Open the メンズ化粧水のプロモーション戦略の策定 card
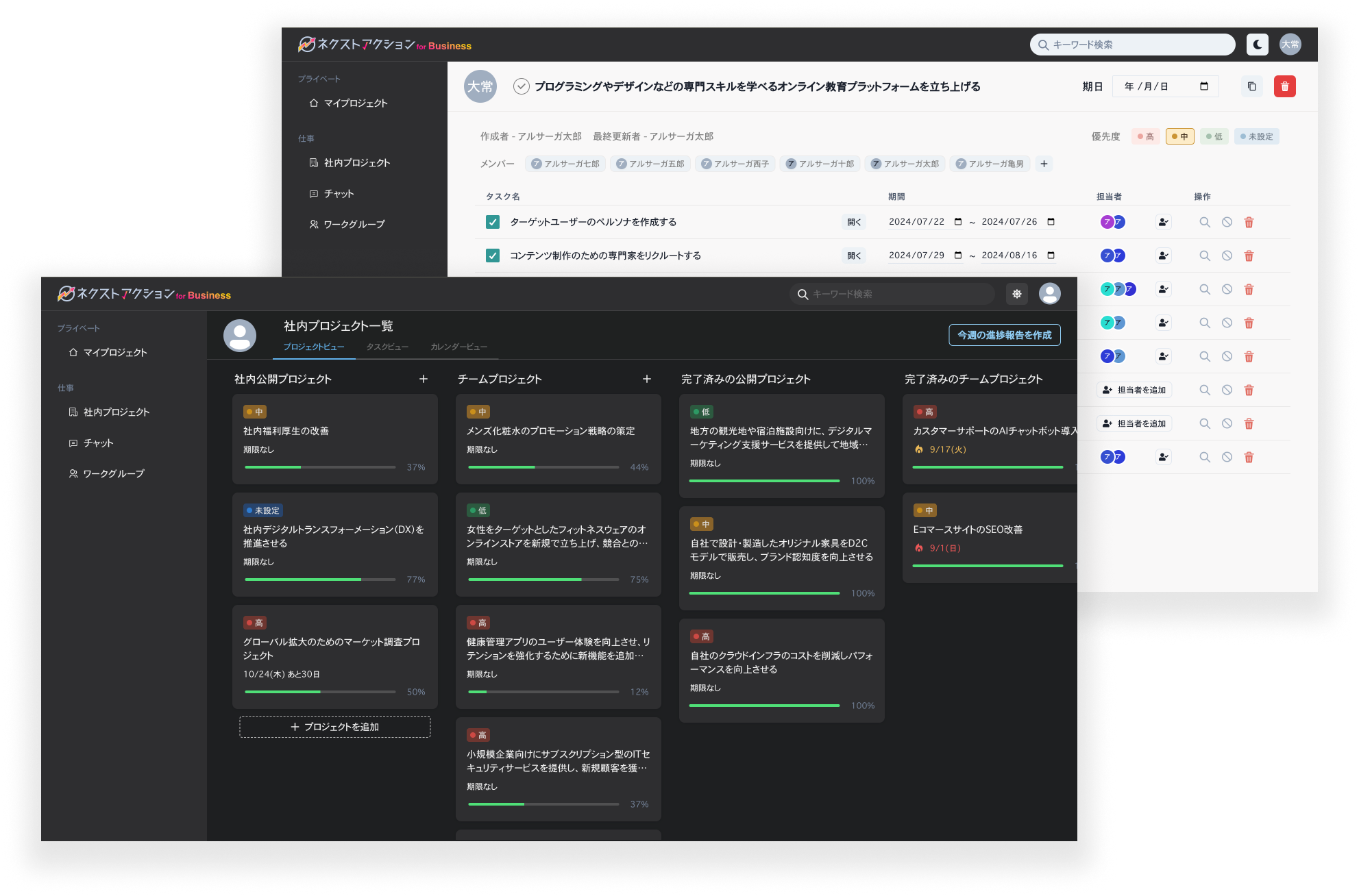 point(558,439)
